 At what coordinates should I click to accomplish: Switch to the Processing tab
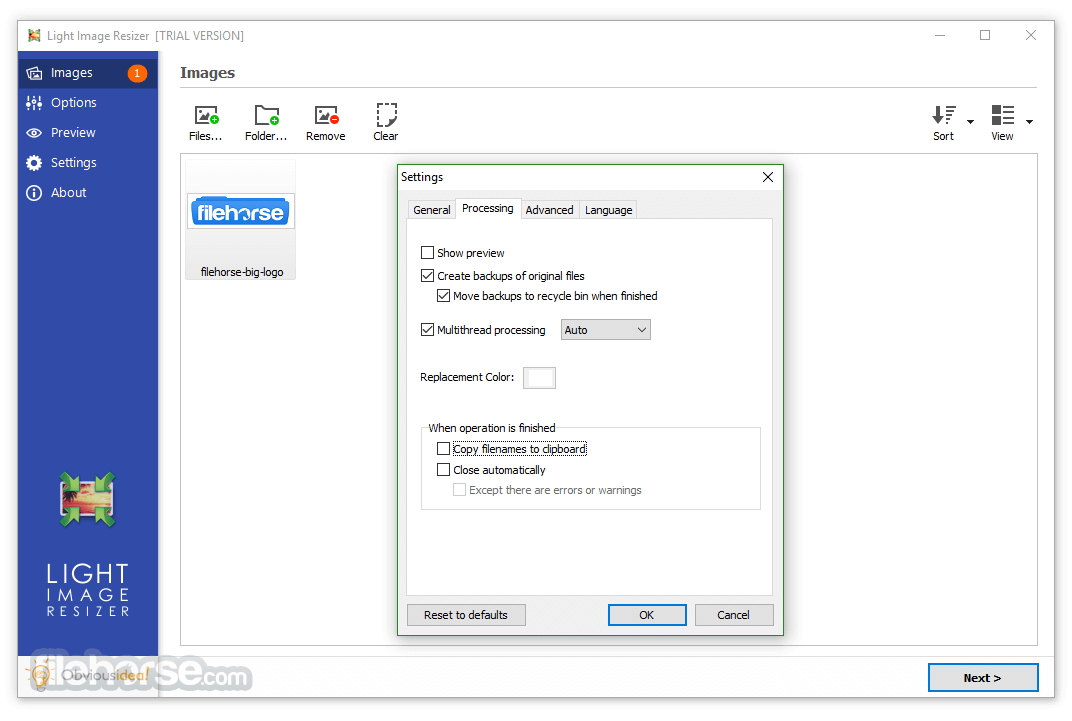[x=487, y=208]
